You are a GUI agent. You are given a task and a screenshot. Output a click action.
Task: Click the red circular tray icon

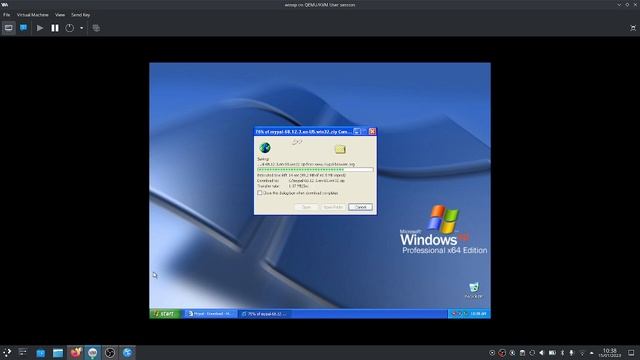pyautogui.click(x=502, y=353)
